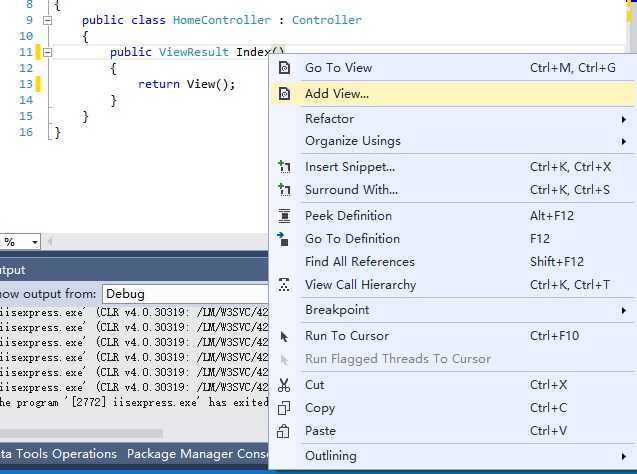
Task: Click the Paste clipboard icon
Action: tap(283, 431)
